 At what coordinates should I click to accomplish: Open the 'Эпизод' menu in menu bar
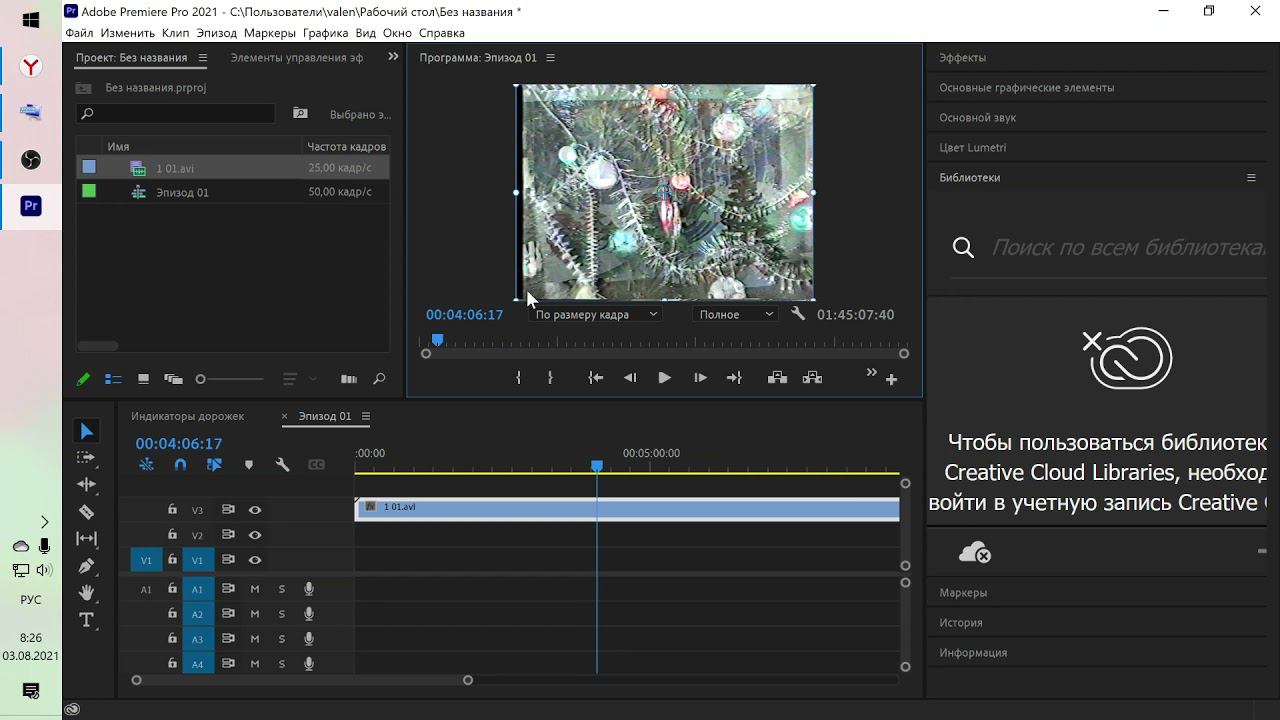217,33
